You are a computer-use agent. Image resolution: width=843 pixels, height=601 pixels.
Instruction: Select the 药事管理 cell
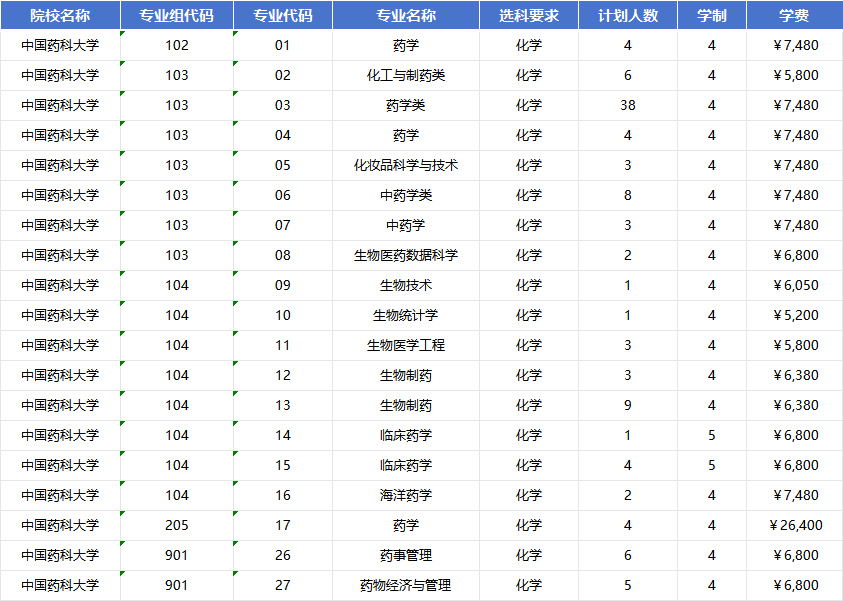point(406,555)
